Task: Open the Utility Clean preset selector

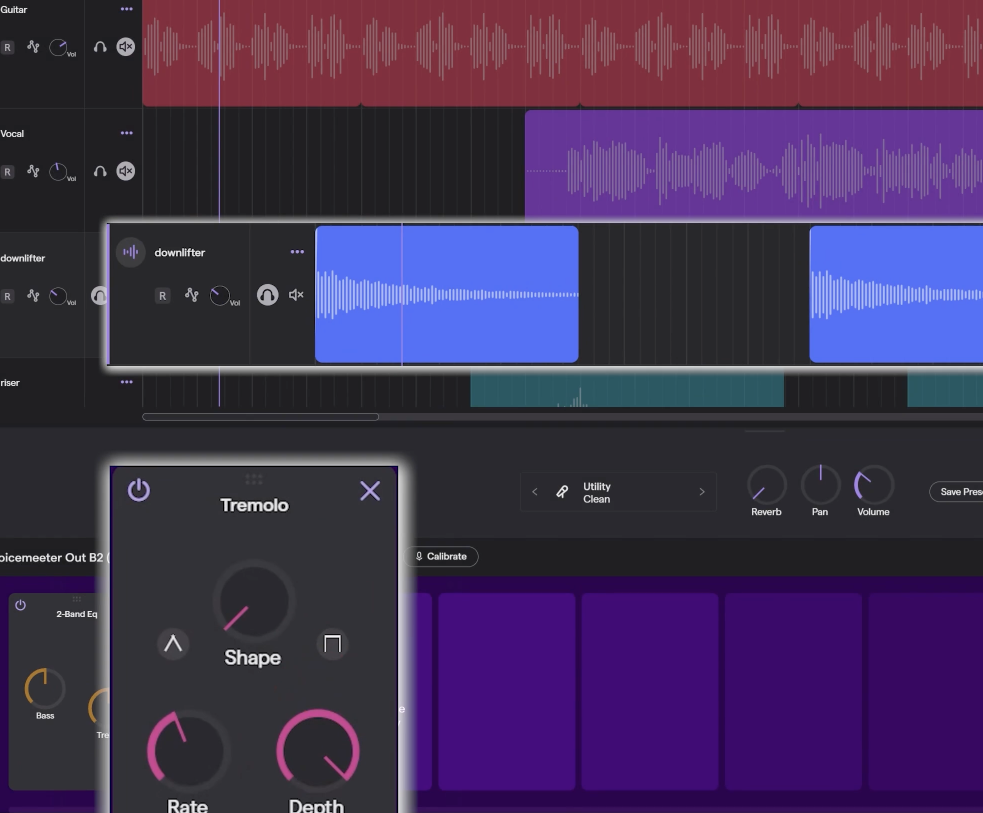Action: pyautogui.click(x=618, y=492)
